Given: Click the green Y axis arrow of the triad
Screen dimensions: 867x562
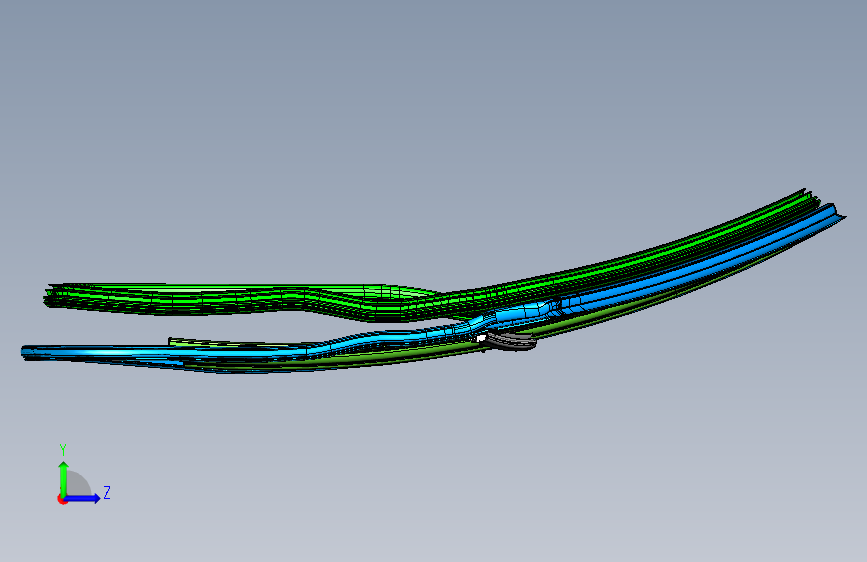Looking at the screenshot, I should coord(63,478).
